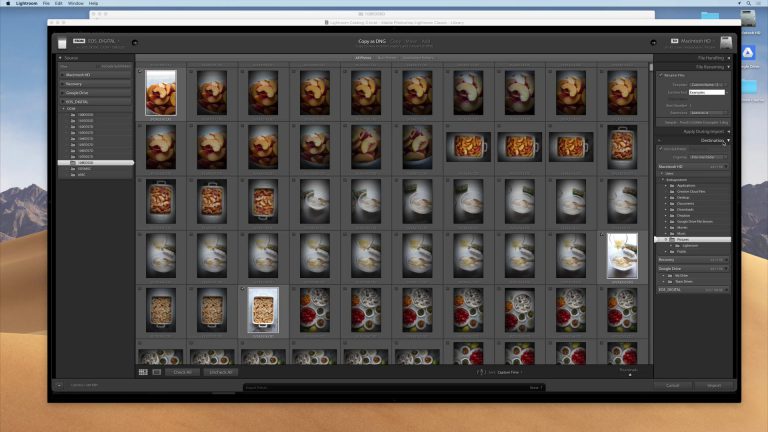Open the Import Preset None dropdown

click(x=536, y=387)
